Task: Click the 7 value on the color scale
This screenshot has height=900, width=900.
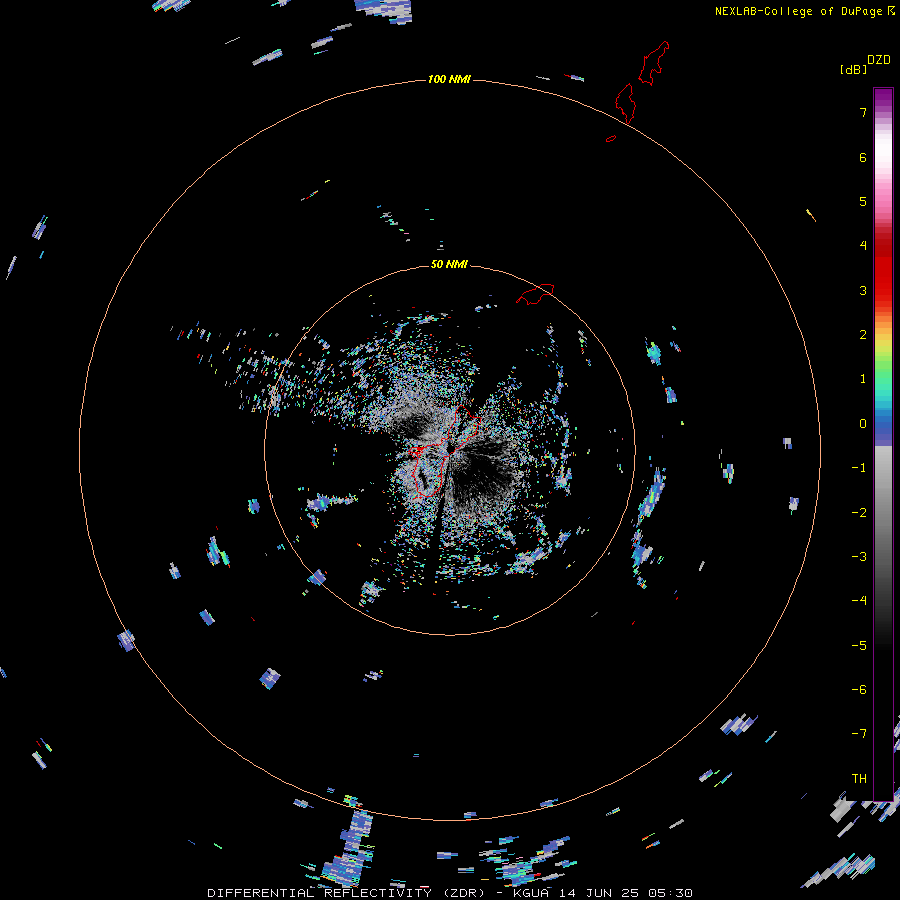Action: coord(863,112)
